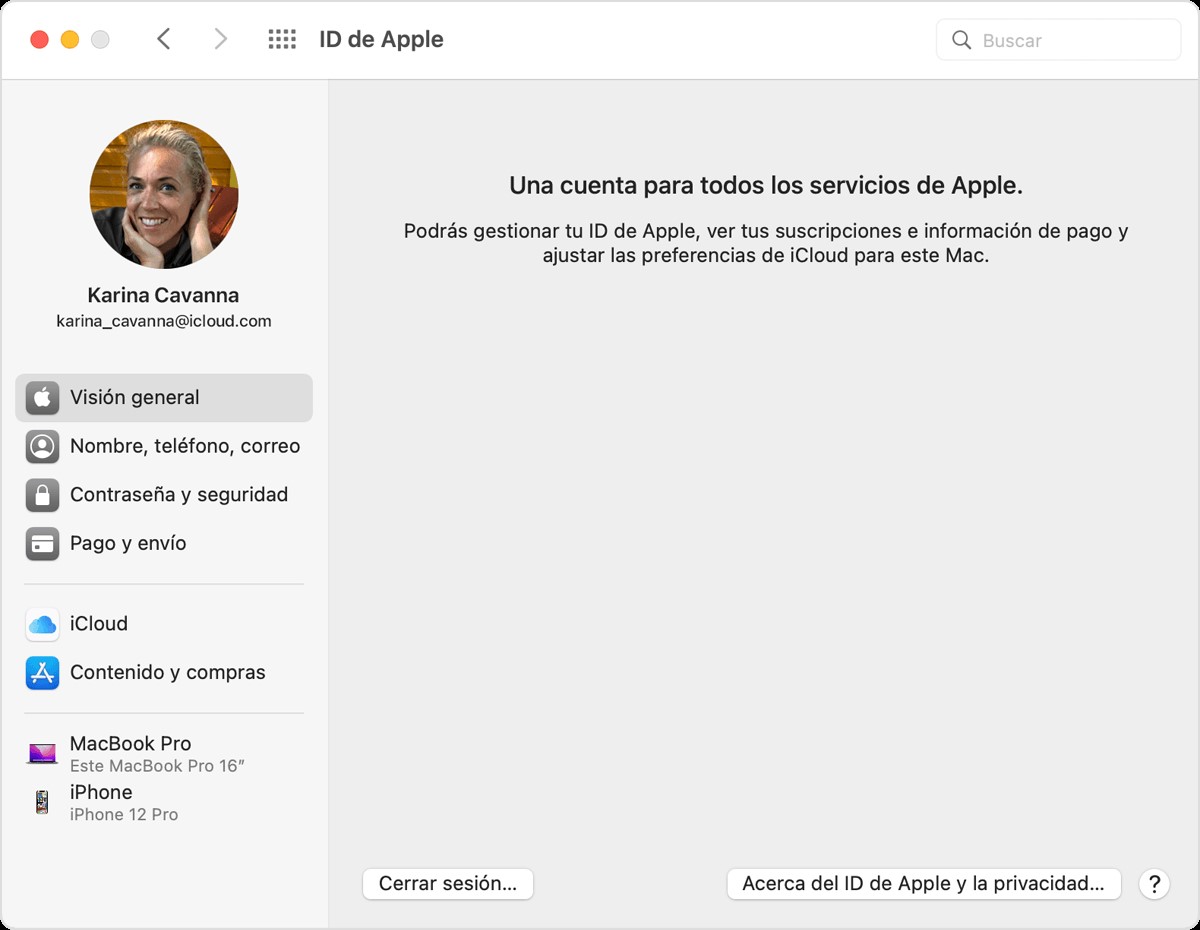
Task: Open Contenido y compras section
Action: pos(164,673)
